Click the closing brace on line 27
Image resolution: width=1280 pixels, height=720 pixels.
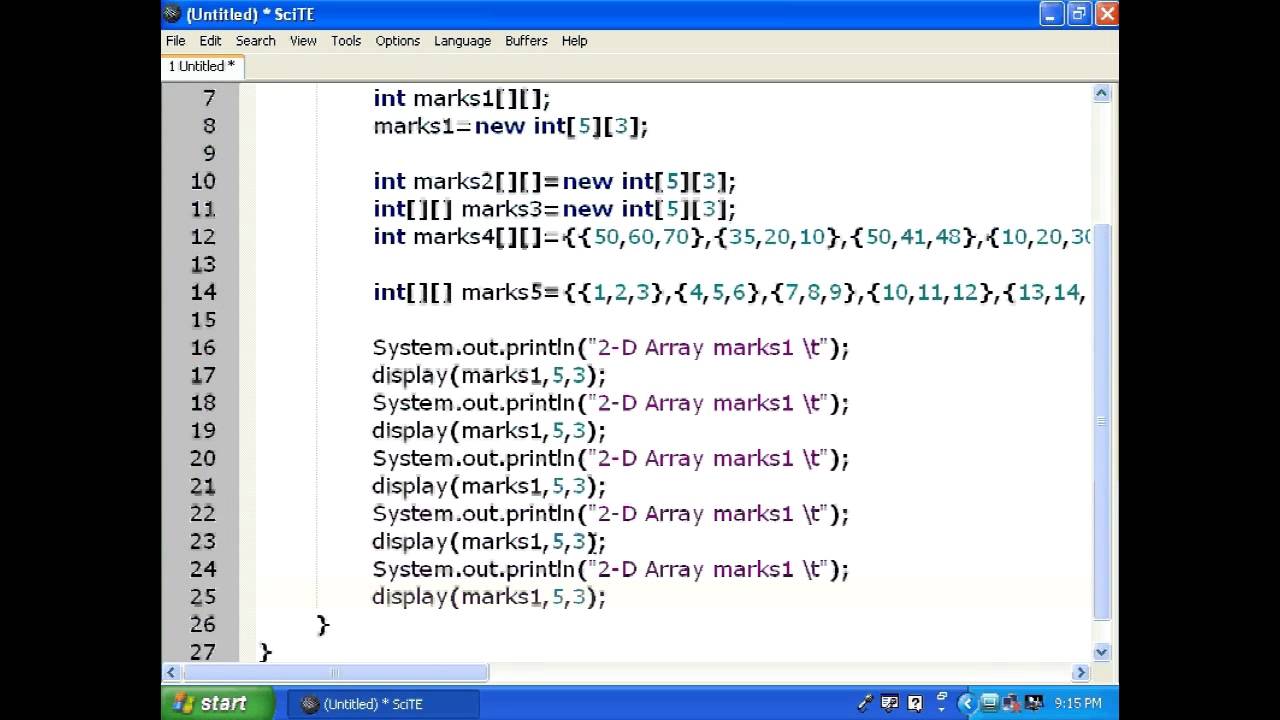[x=265, y=652]
